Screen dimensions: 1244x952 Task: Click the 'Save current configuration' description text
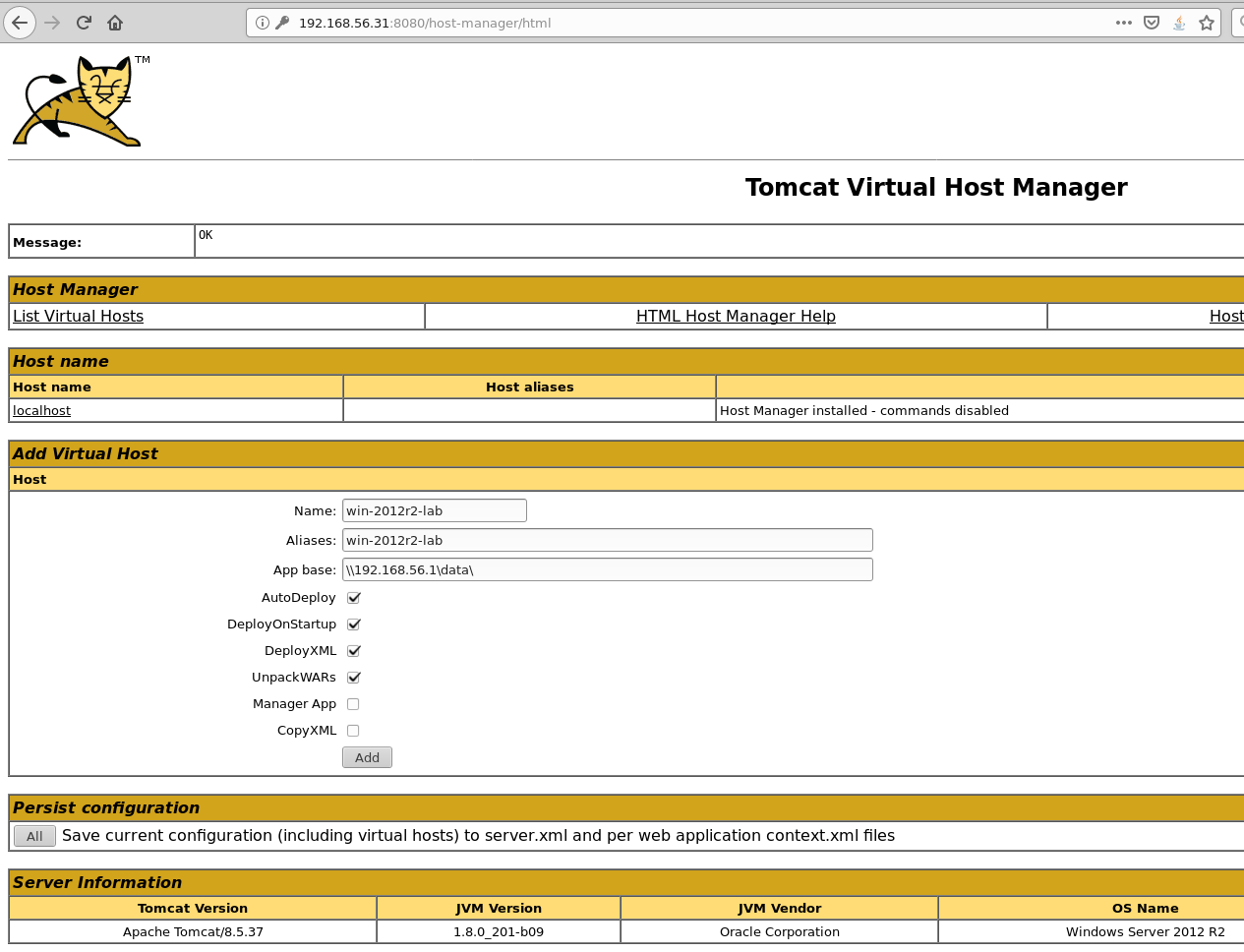click(479, 835)
